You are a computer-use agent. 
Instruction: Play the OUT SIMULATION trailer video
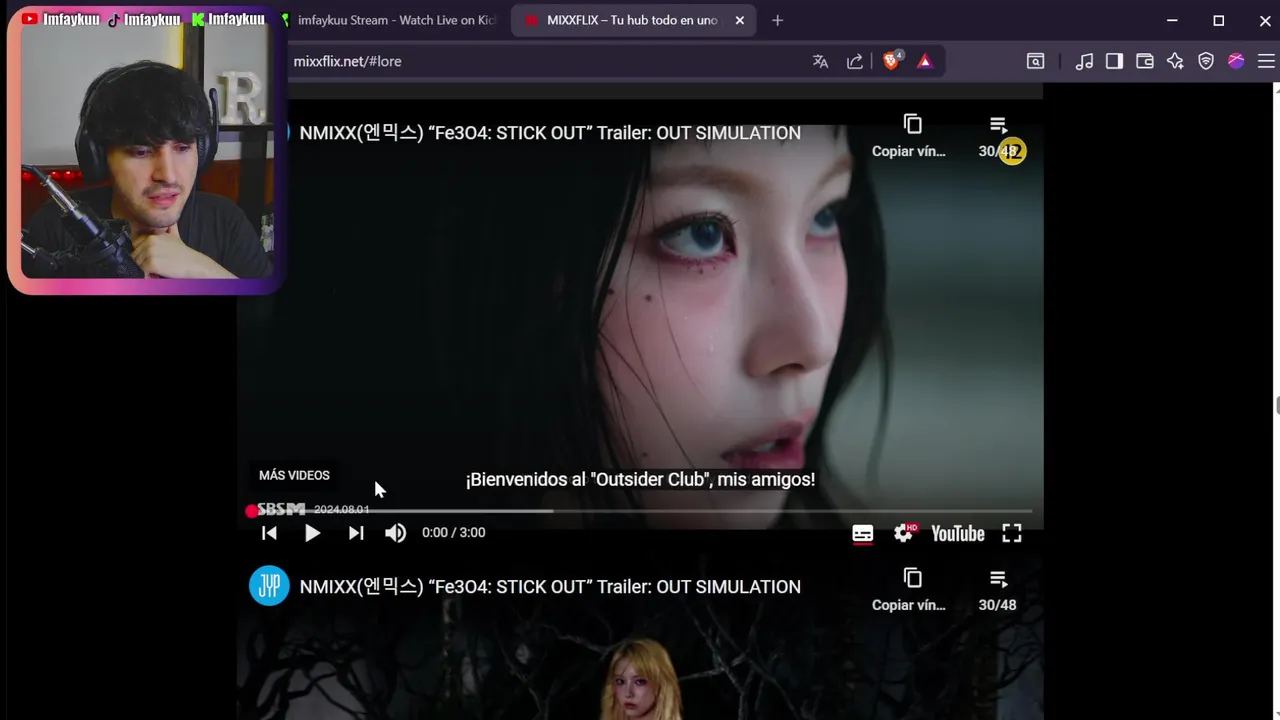pos(312,533)
